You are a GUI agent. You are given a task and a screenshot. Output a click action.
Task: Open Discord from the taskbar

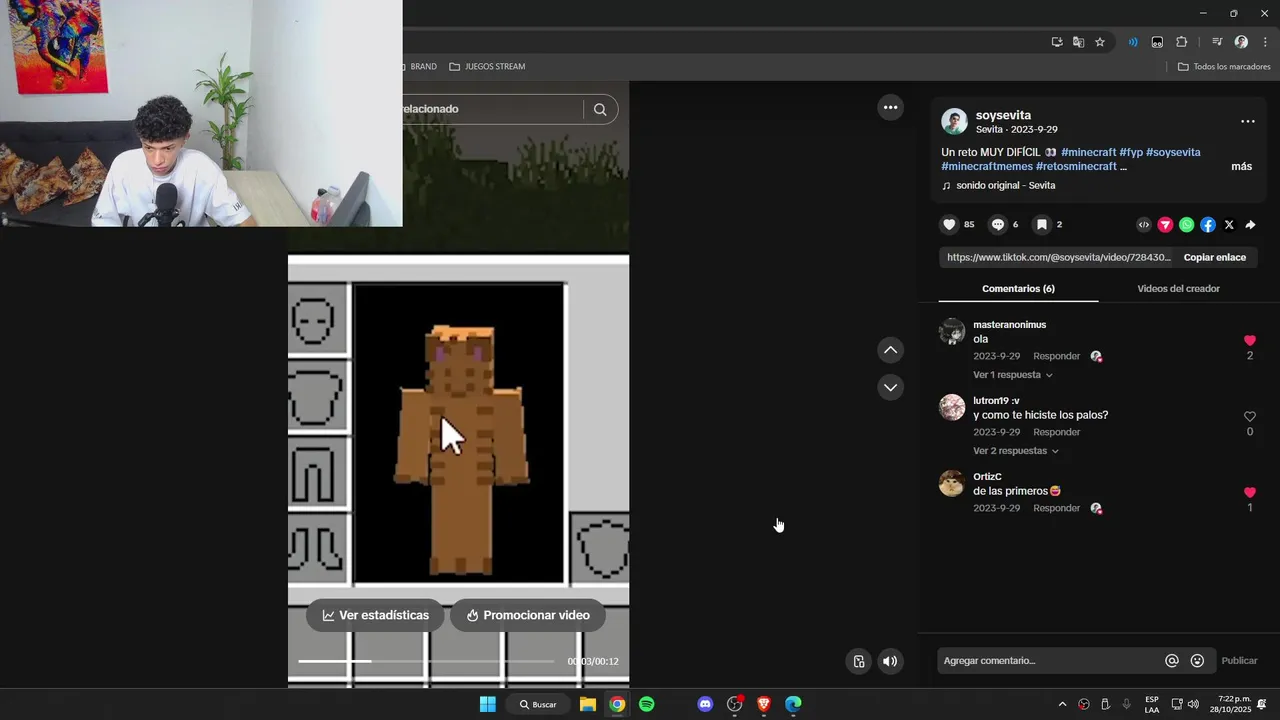tap(705, 704)
